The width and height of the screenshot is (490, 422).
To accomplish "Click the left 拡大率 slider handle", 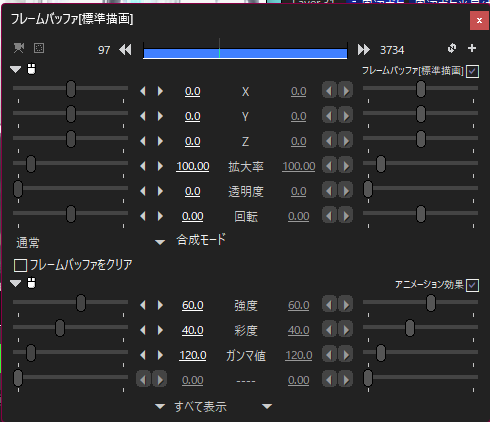I will (x=31, y=164).
